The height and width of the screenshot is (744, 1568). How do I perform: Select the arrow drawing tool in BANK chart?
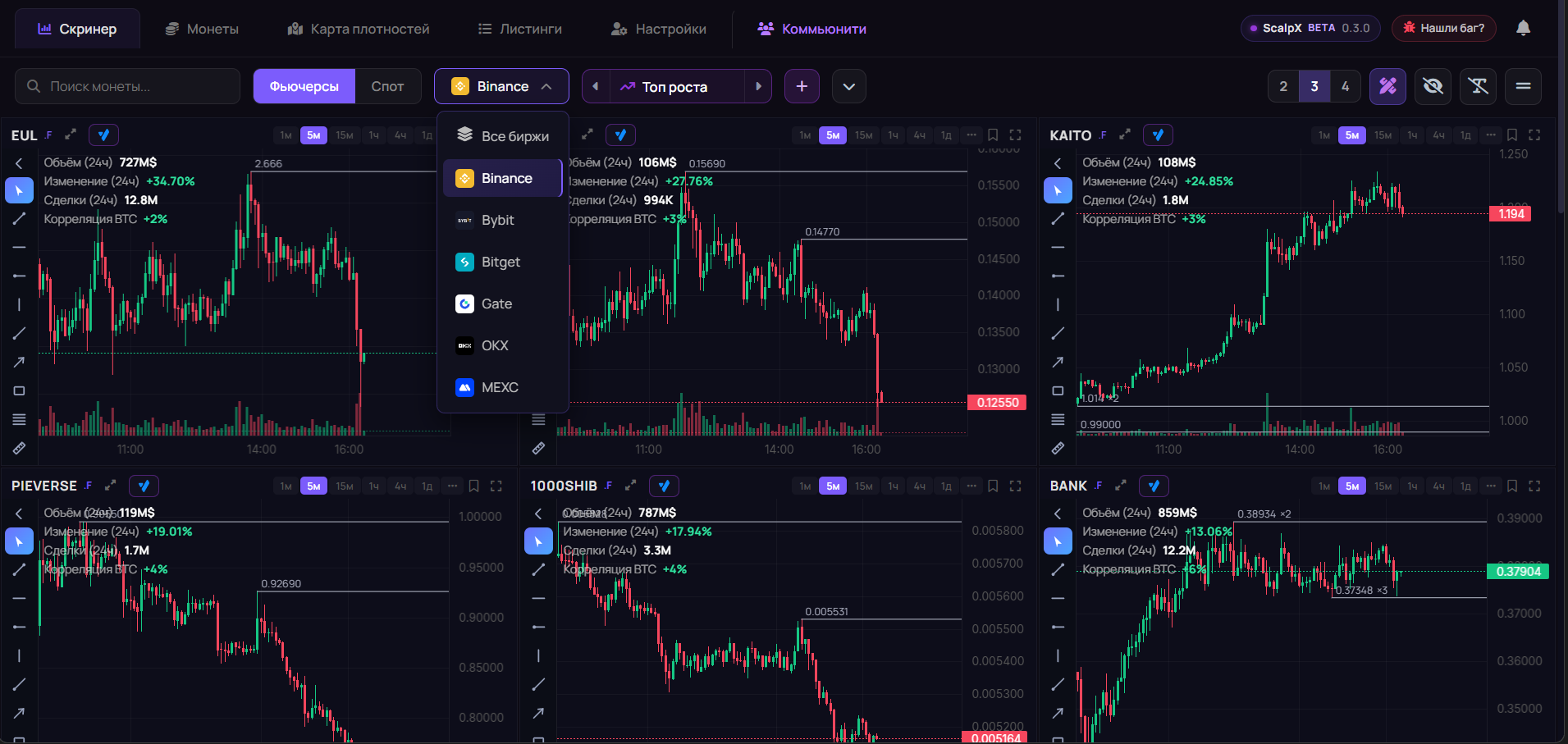tap(1058, 713)
